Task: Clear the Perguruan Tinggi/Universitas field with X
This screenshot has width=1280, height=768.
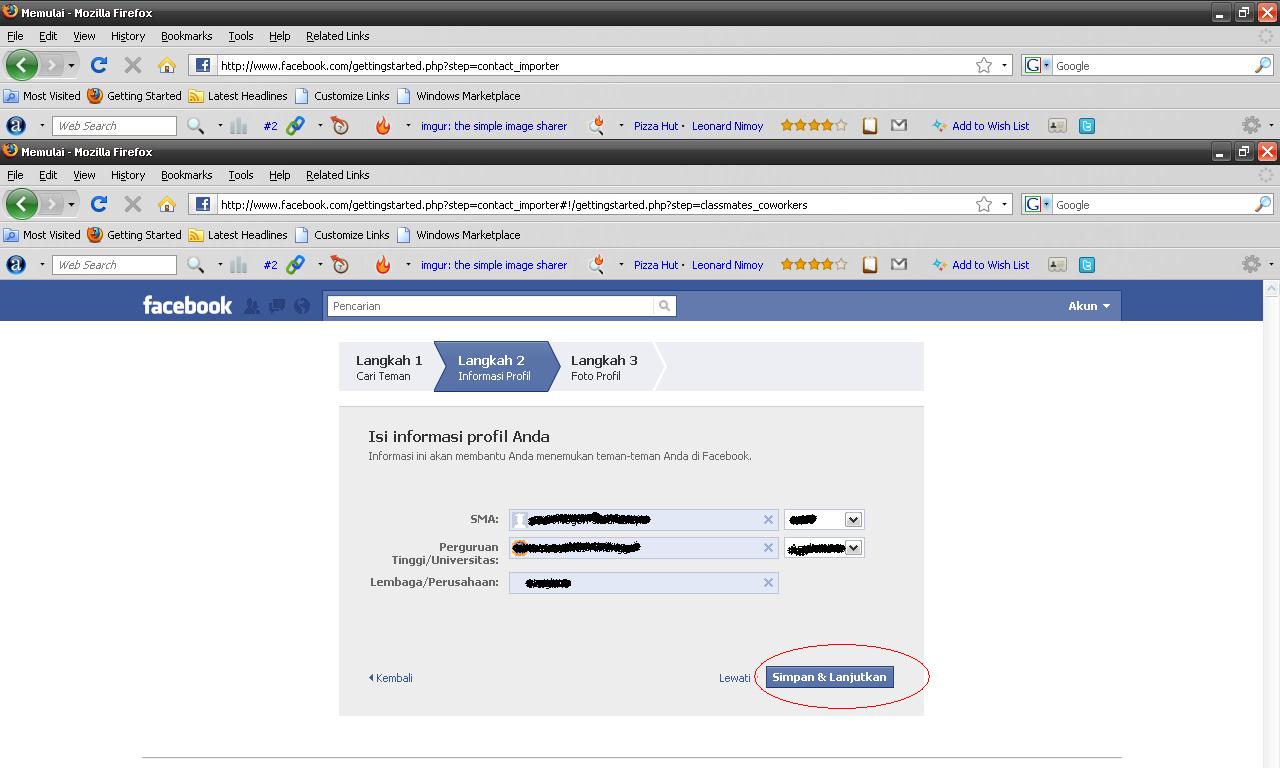Action: point(768,548)
